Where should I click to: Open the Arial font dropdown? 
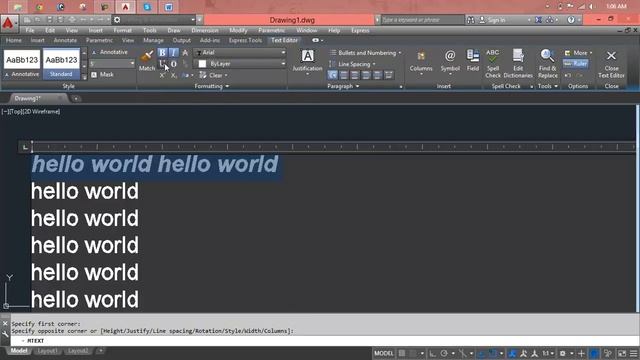pos(241,53)
